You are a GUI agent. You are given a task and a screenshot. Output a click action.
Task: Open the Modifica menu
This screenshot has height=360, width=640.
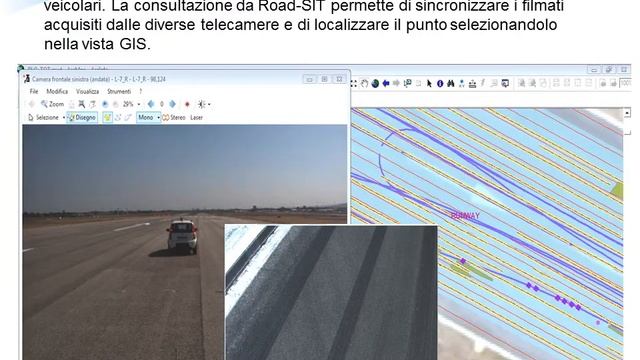click(x=57, y=91)
